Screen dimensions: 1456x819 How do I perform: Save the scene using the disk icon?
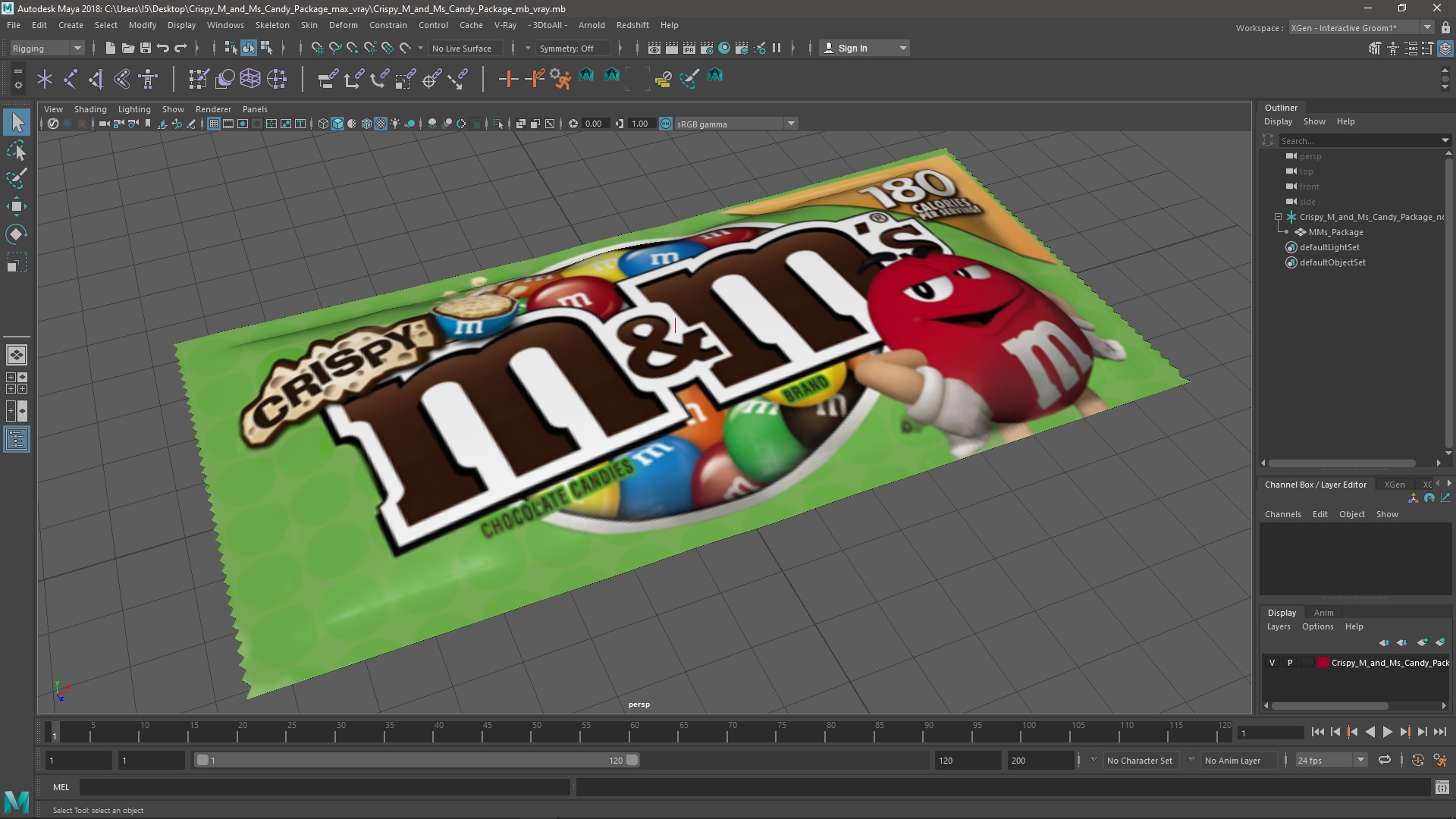146,48
